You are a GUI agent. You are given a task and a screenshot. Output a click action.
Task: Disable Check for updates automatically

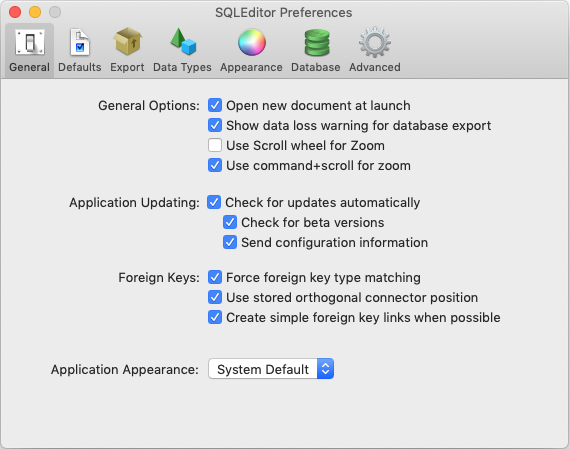click(214, 202)
